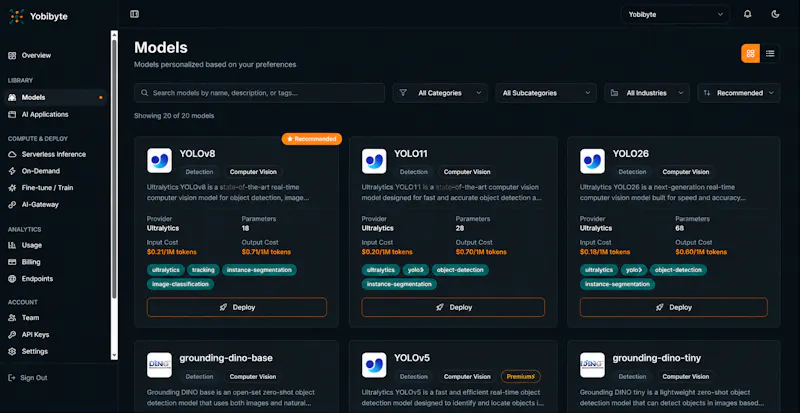Click instance-segmentation tag on YOLO26
Screen dimensions: 800x413
617,284
